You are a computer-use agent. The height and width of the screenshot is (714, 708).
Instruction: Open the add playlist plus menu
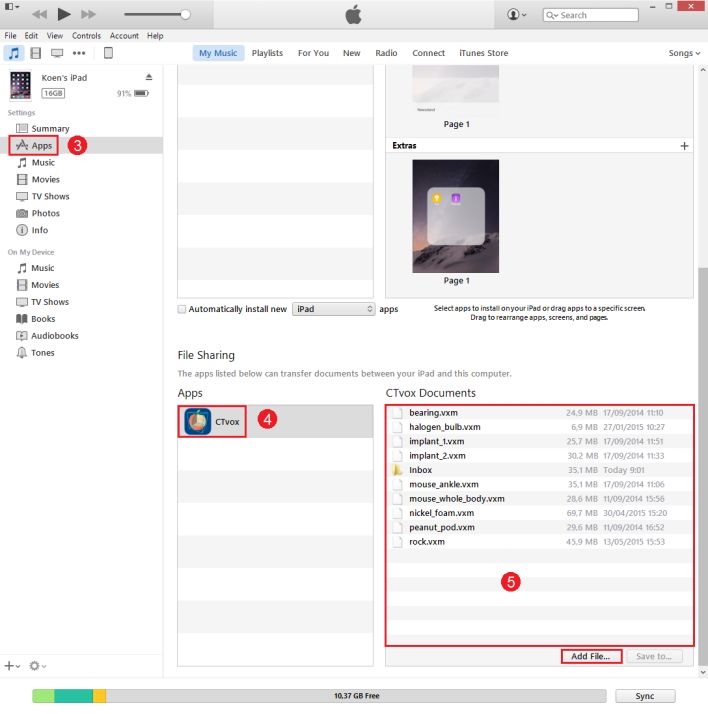(12, 666)
